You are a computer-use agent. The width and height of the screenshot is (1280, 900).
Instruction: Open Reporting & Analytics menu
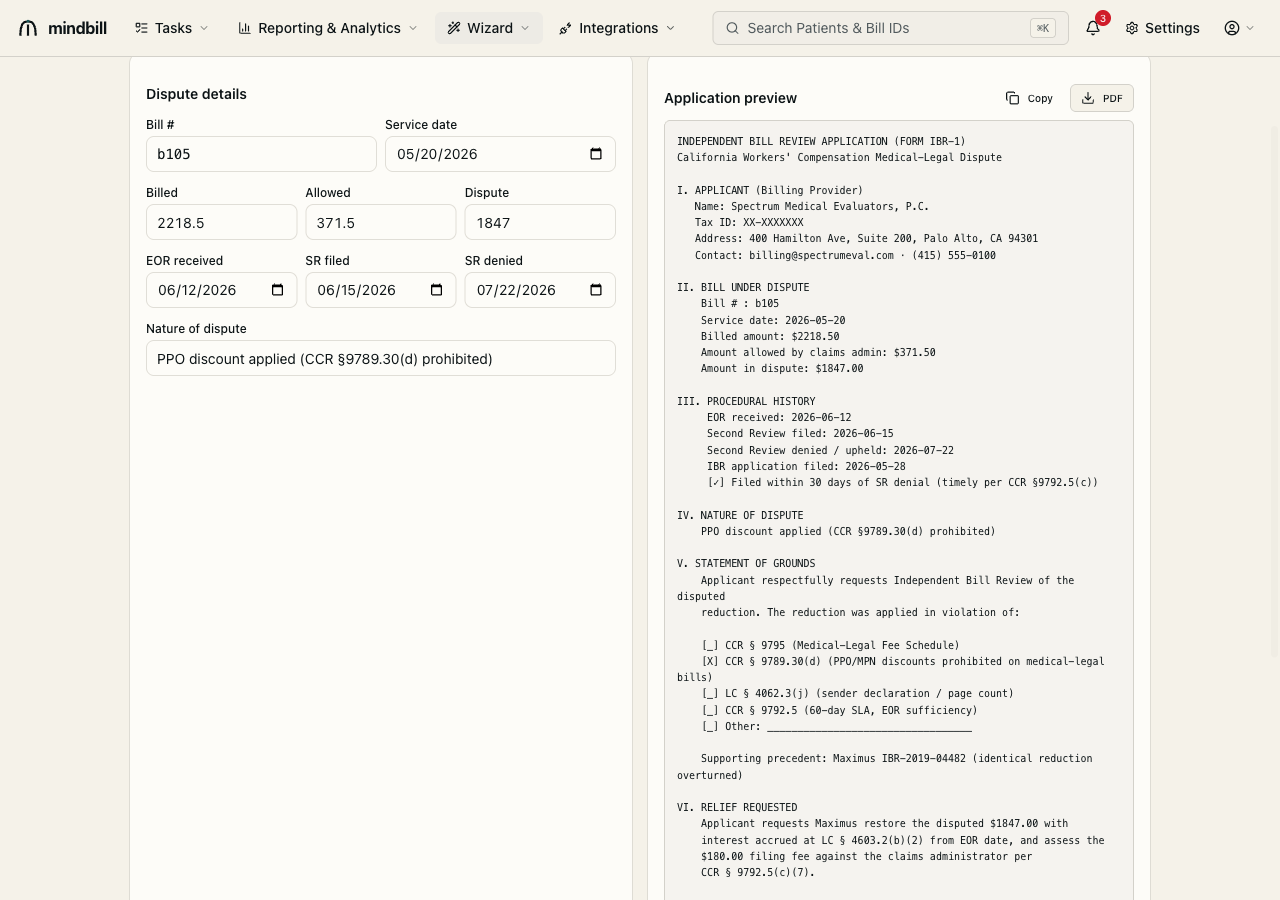(x=327, y=28)
